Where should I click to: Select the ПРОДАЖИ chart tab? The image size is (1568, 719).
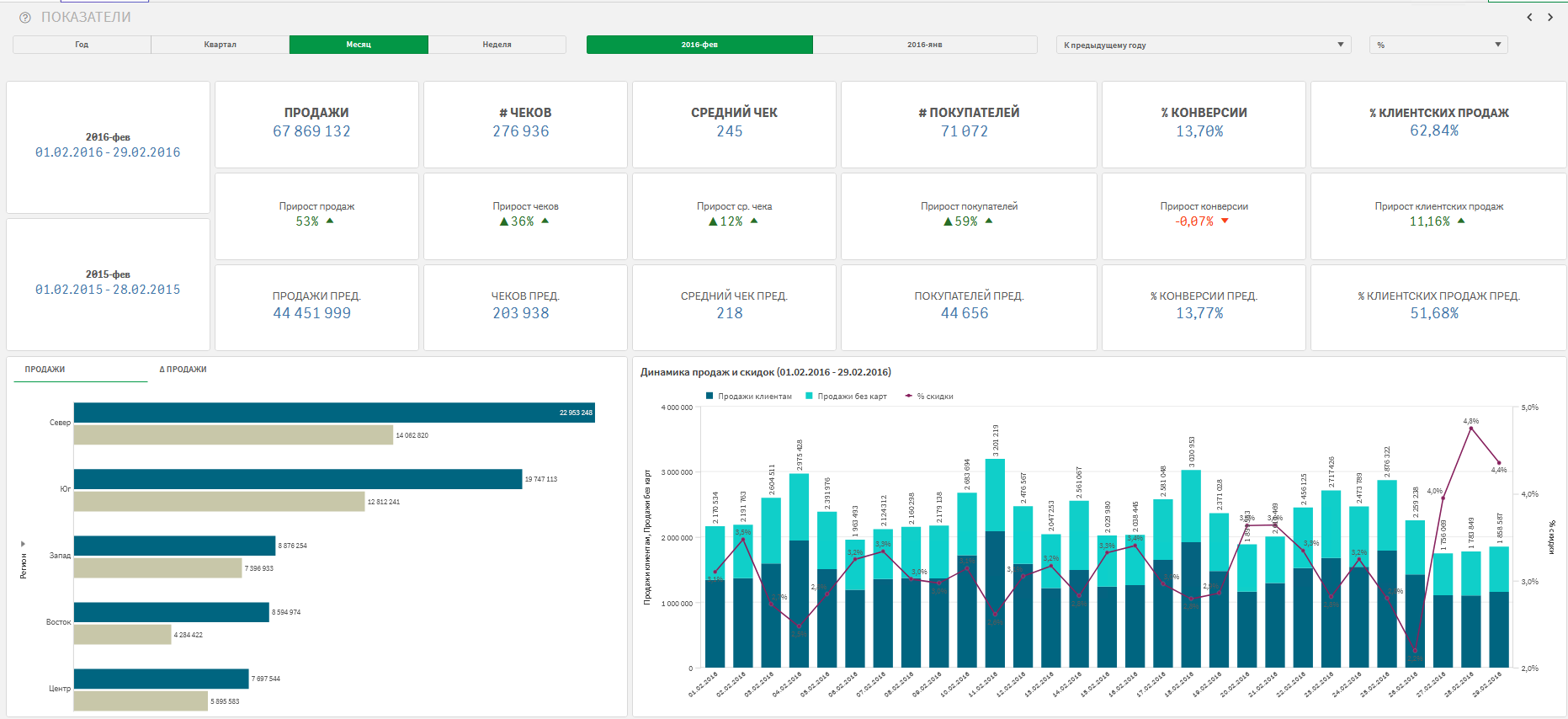(x=45, y=370)
